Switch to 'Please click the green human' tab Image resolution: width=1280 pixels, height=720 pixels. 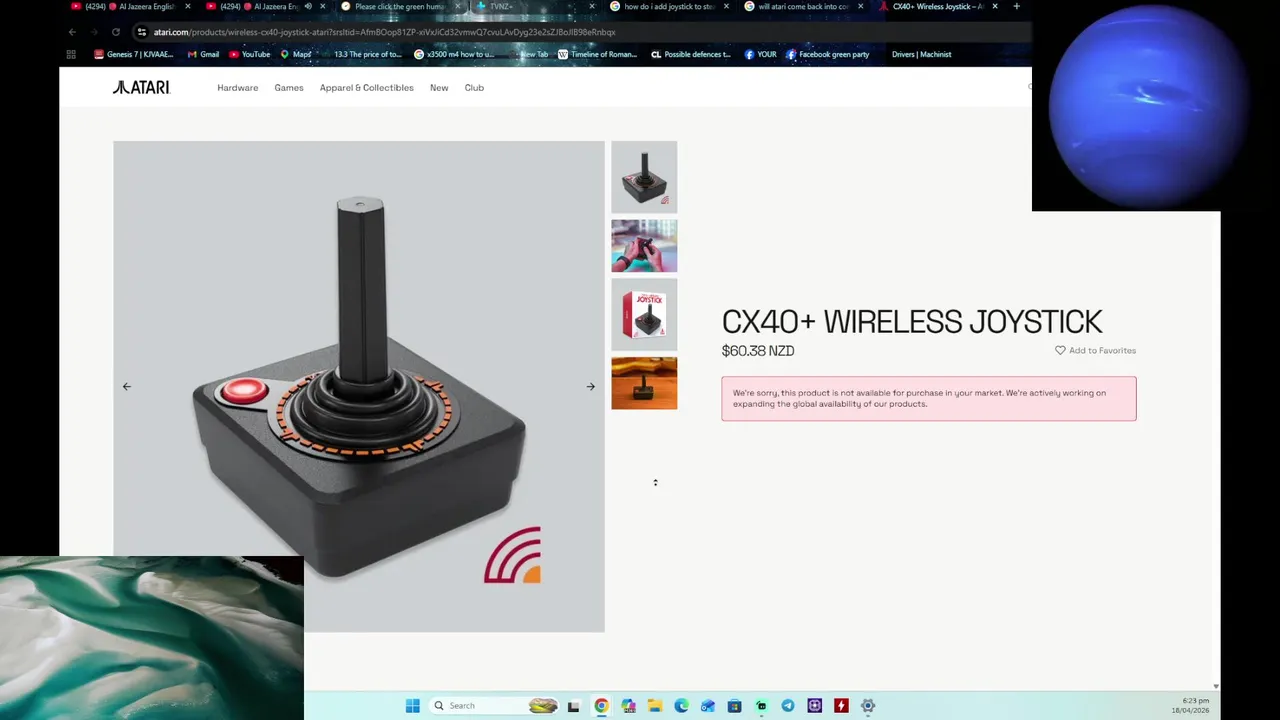point(400,6)
